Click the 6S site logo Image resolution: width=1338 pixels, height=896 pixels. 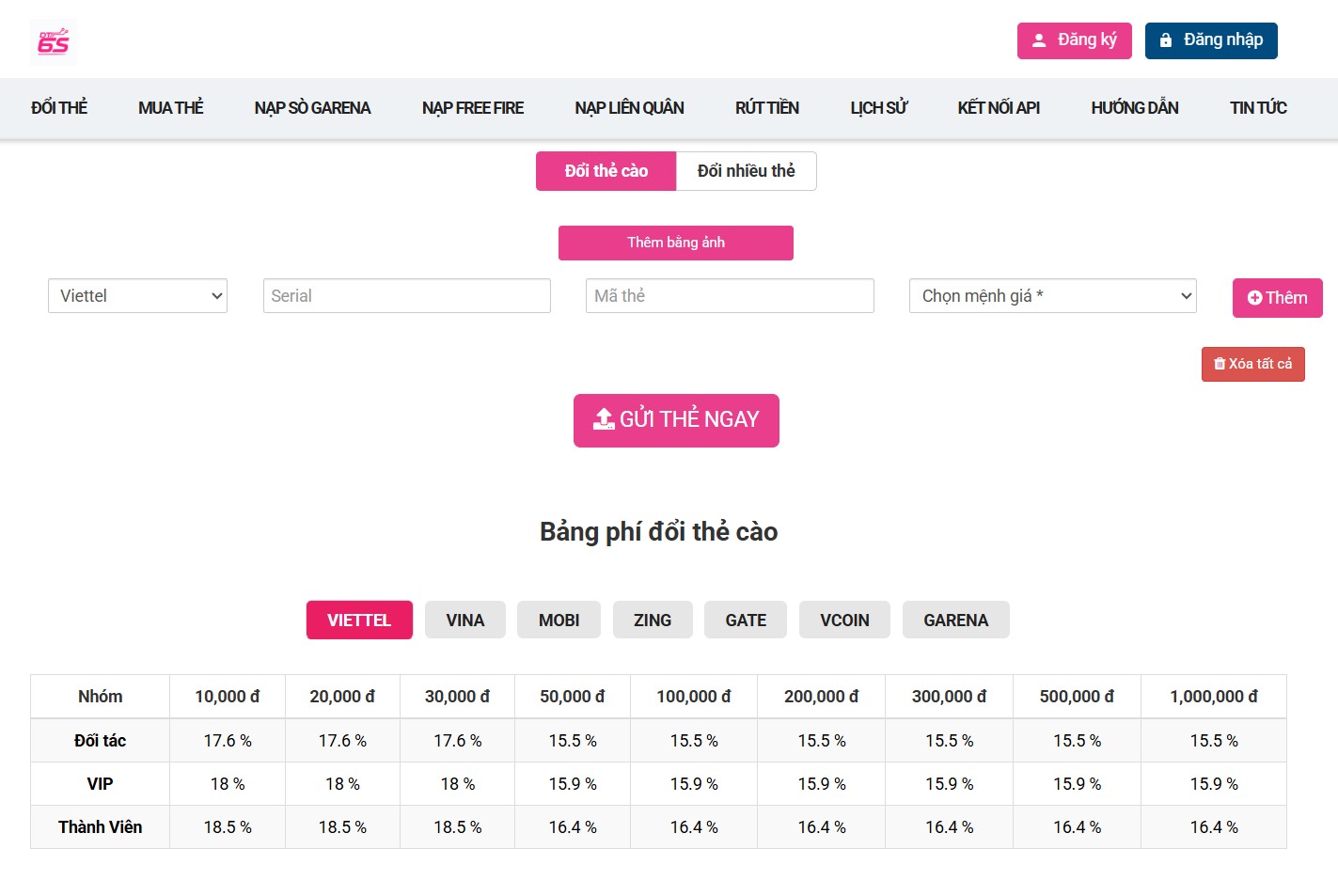[54, 41]
